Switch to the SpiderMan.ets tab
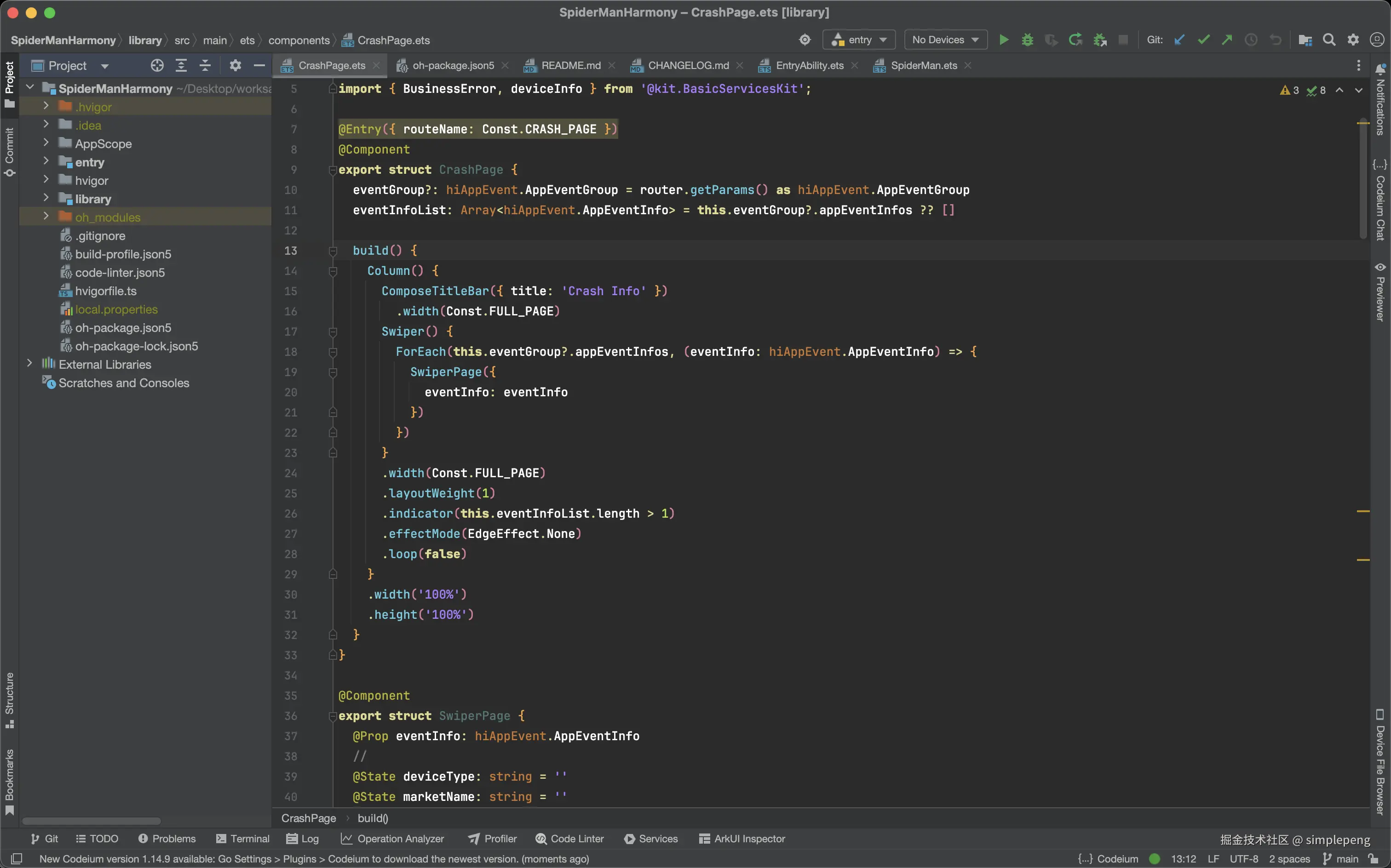 (x=923, y=65)
